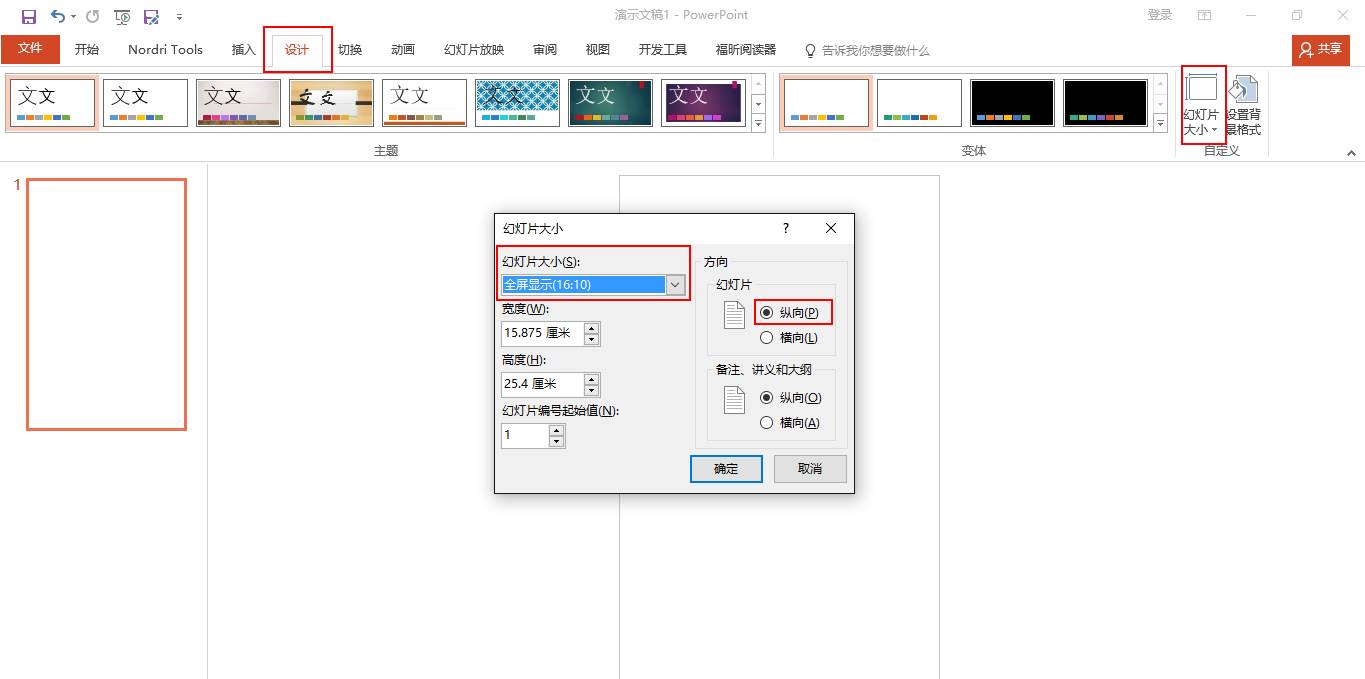Click the Undo icon
This screenshot has height=679, width=1365.
pos(58,16)
